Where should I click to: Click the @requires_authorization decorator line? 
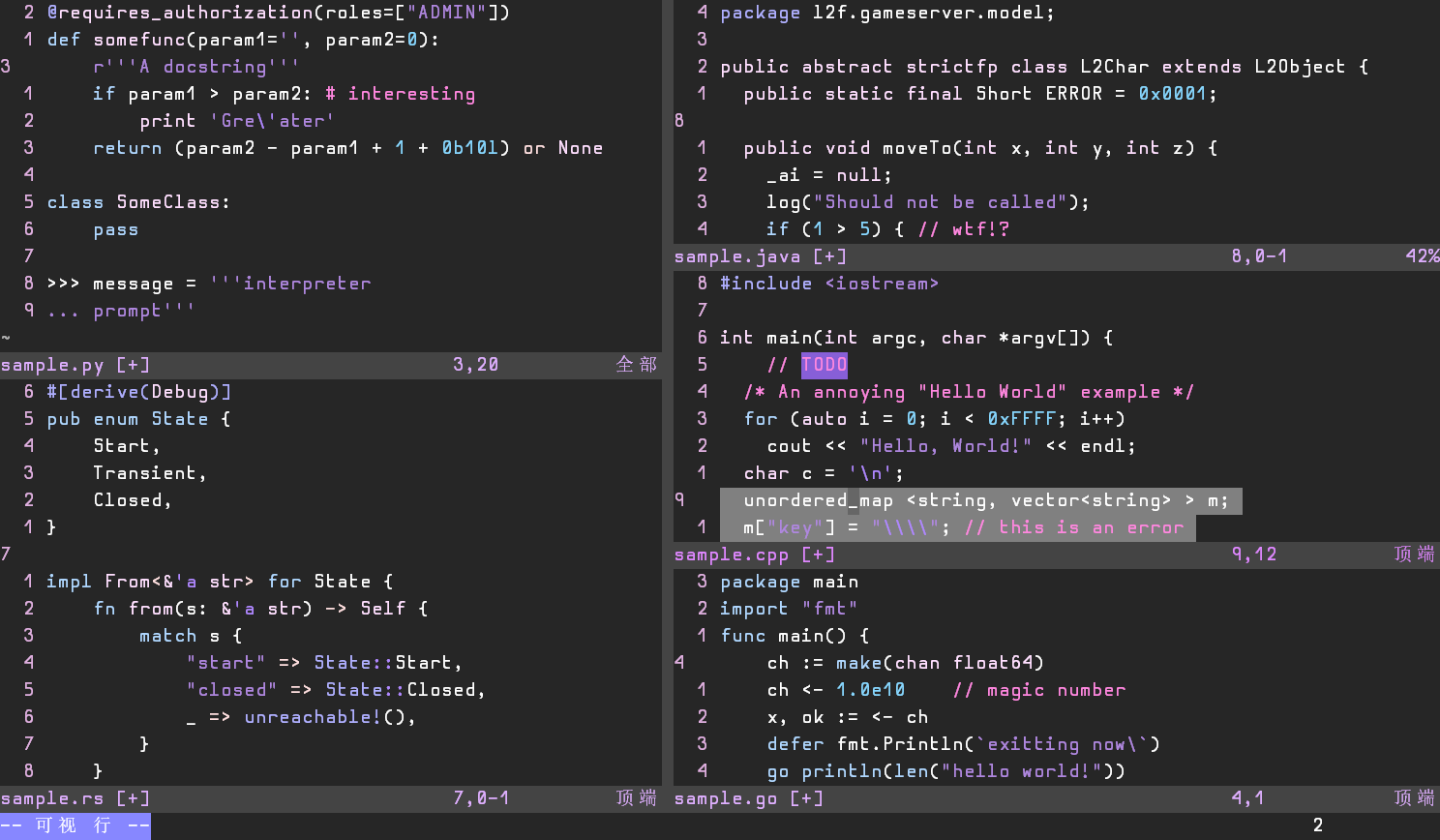[x=279, y=13]
